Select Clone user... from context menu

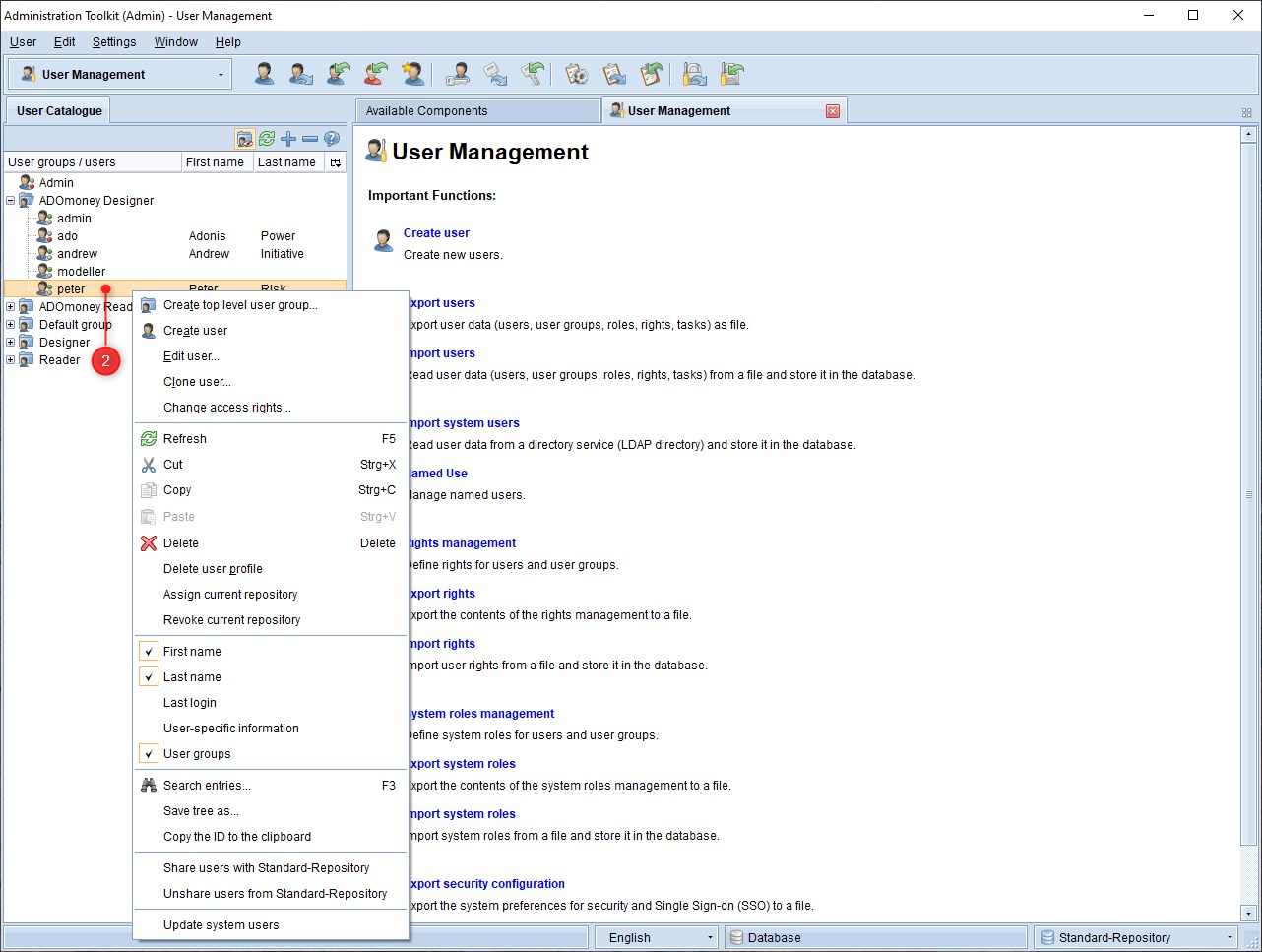point(197,382)
